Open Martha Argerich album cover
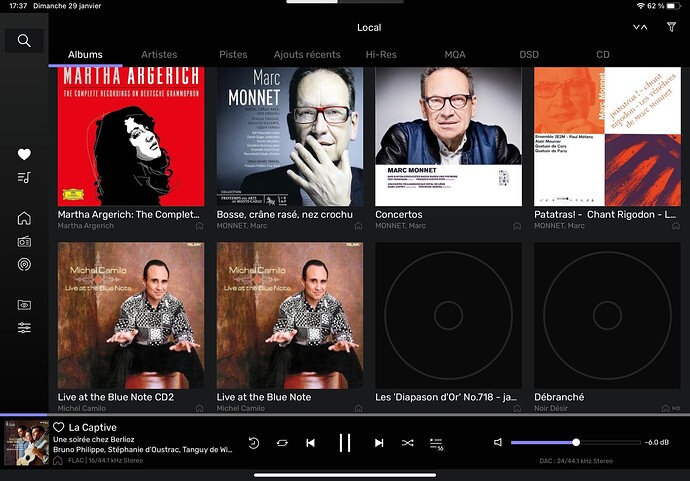690x481 pixels. 131,136
